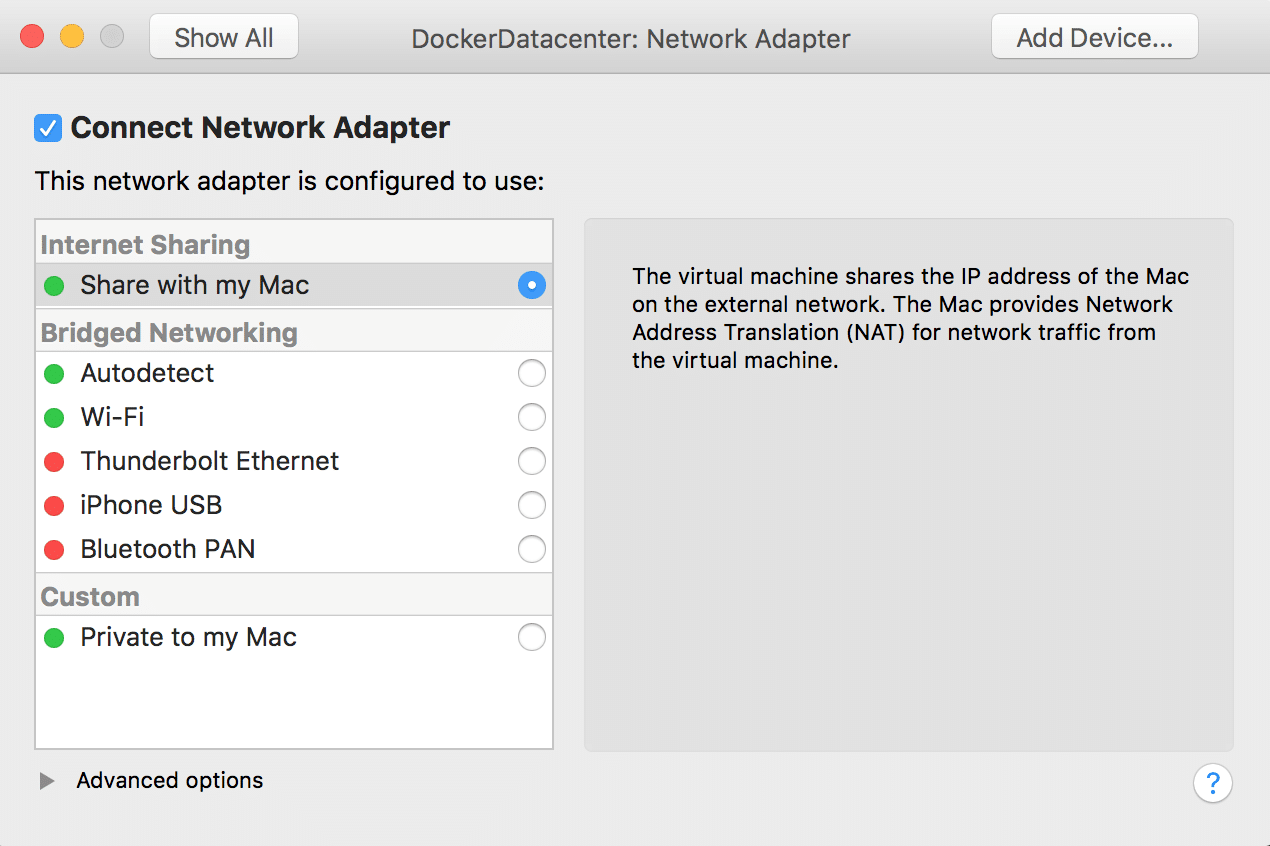Select the Private to my Mac radio button
Image resolution: width=1270 pixels, height=846 pixels.
pyautogui.click(x=531, y=637)
